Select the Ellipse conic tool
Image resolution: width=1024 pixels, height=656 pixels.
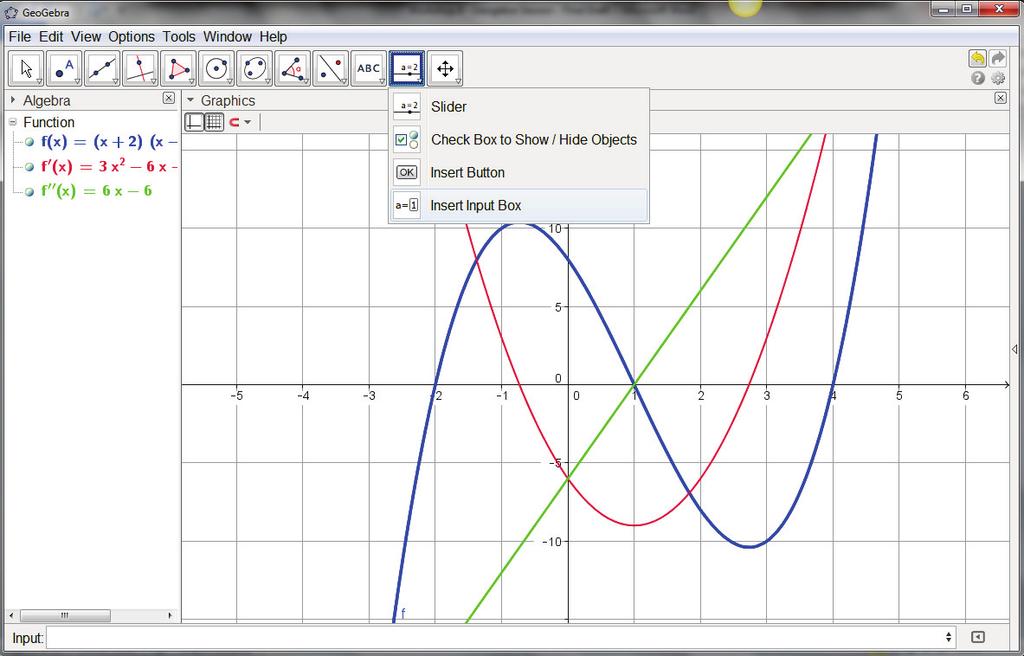tap(254, 69)
